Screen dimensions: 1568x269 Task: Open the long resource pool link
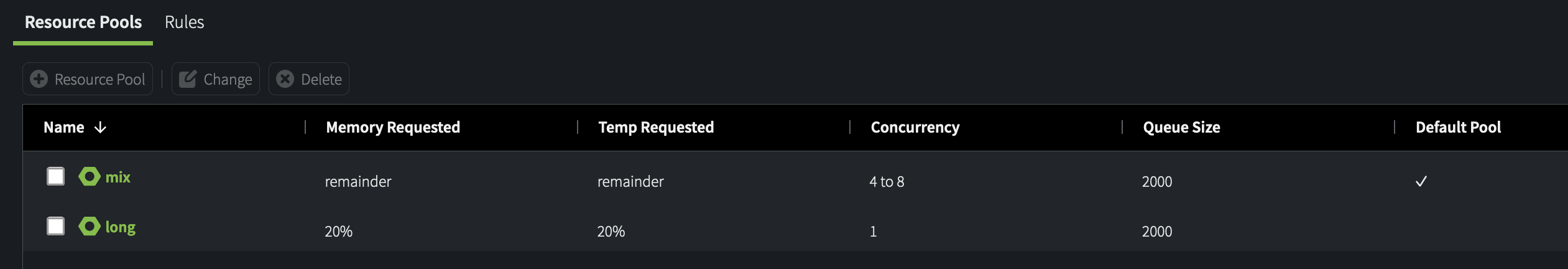(121, 227)
